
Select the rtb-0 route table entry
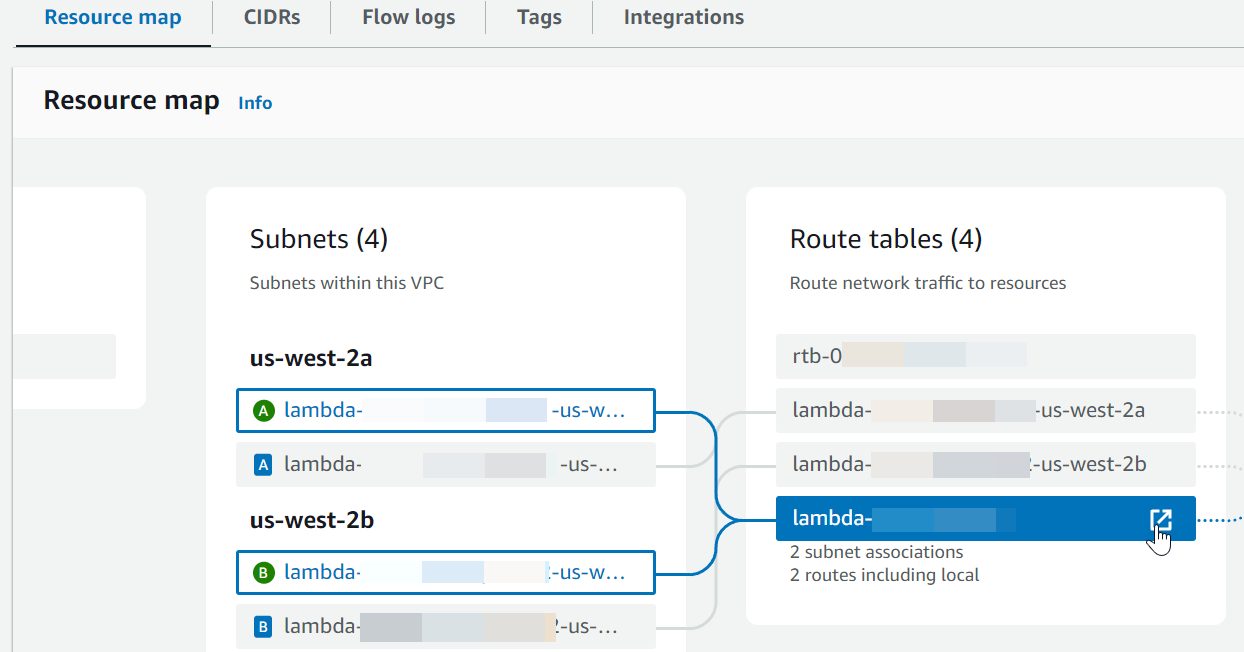(x=985, y=356)
